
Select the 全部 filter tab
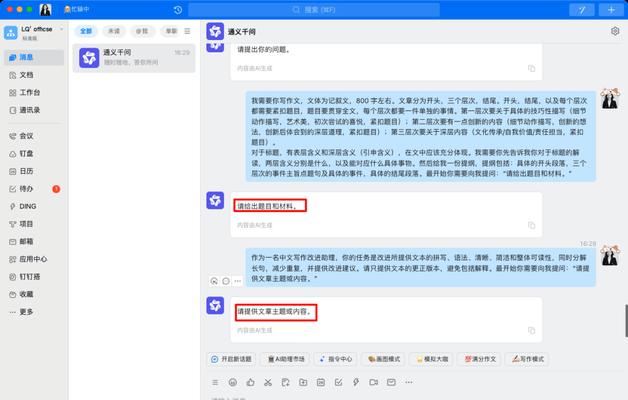click(x=86, y=31)
